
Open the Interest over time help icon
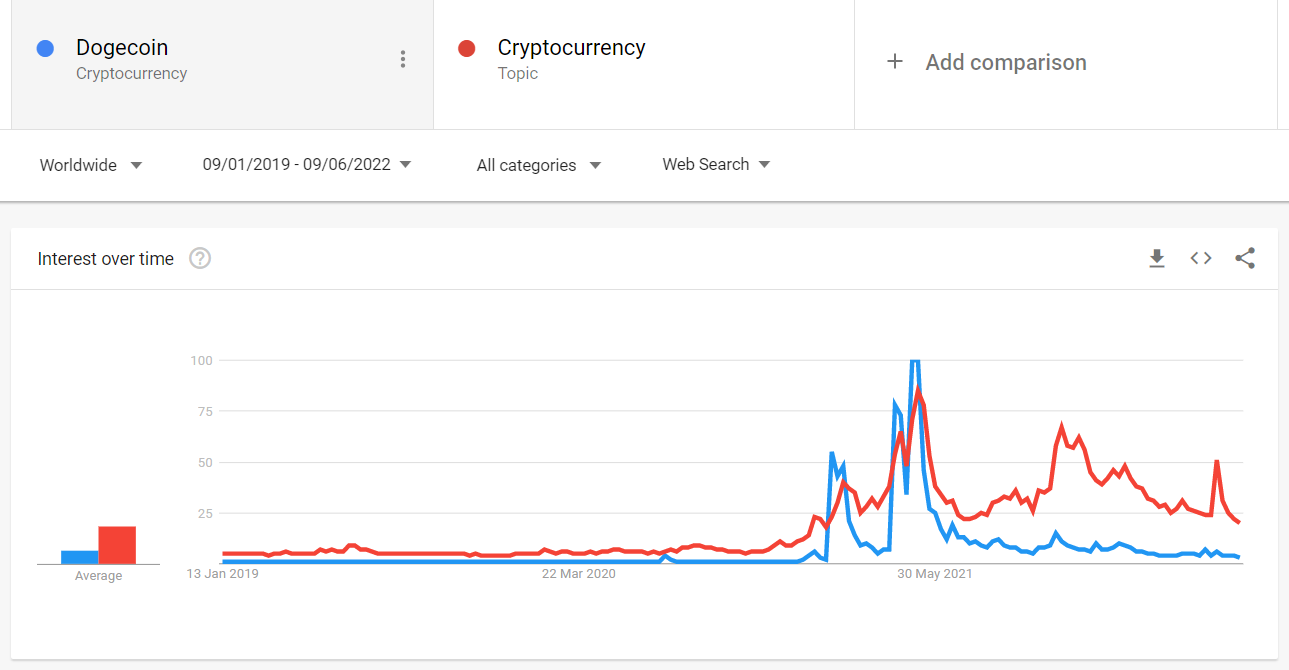coord(200,259)
